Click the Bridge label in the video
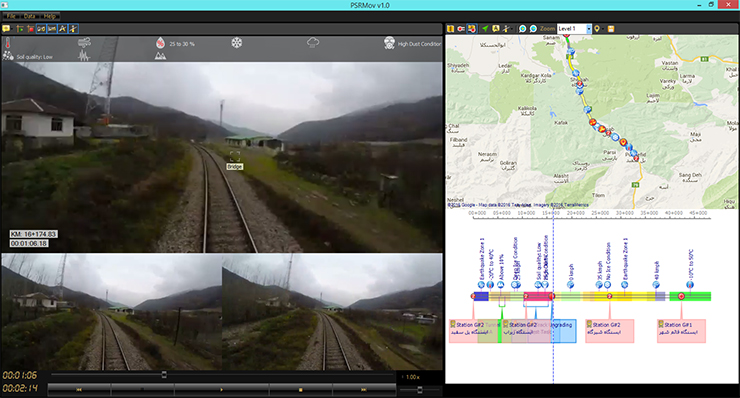740x398 pixels. tap(235, 167)
